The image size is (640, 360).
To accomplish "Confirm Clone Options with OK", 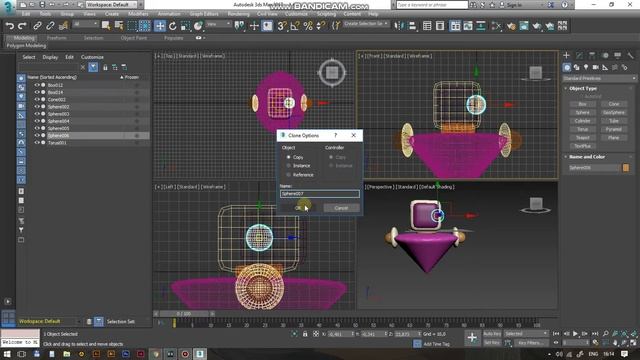I will tap(299, 208).
